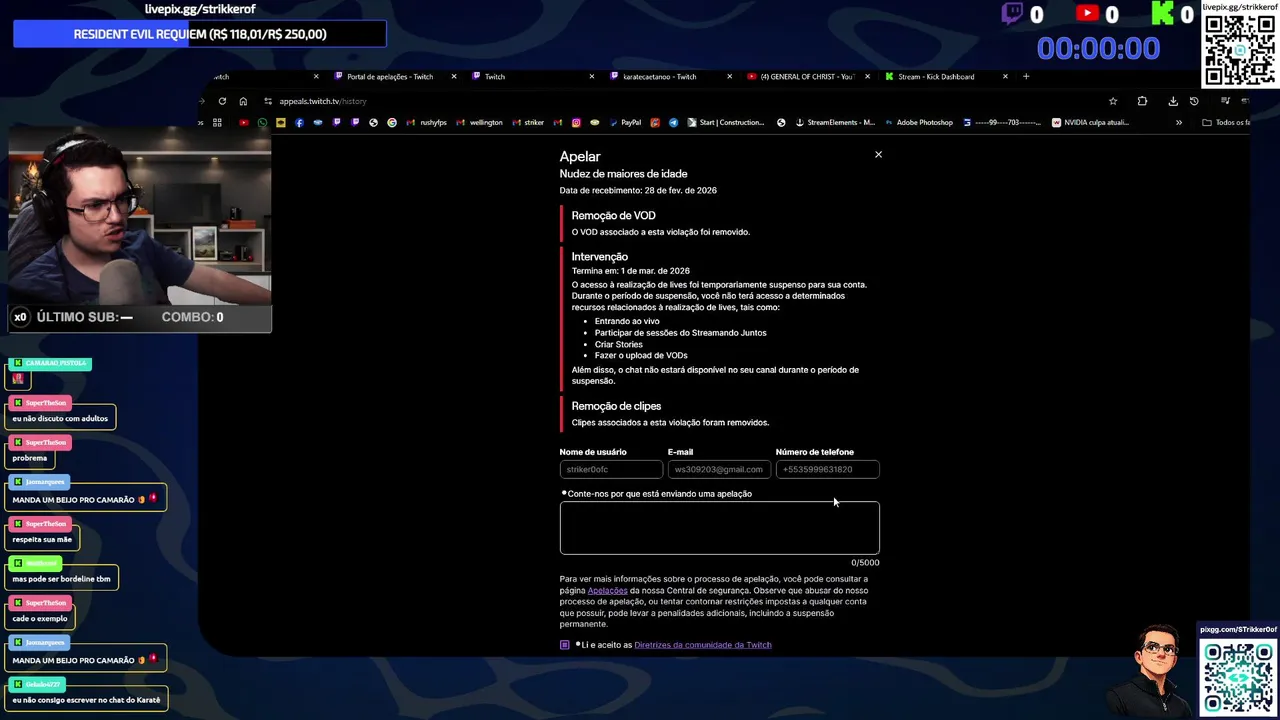
Task: Switch to Portal de apelações - Twitch tab
Action: 390,76
